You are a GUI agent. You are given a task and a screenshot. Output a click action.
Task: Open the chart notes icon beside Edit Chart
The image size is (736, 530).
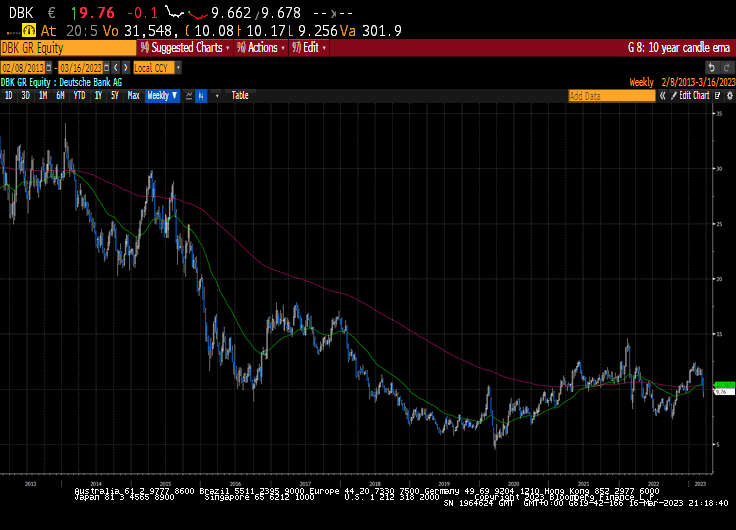718,96
